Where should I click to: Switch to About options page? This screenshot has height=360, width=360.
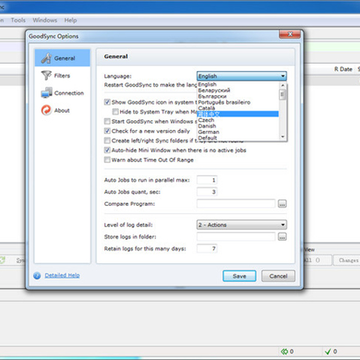pyautogui.click(x=62, y=110)
